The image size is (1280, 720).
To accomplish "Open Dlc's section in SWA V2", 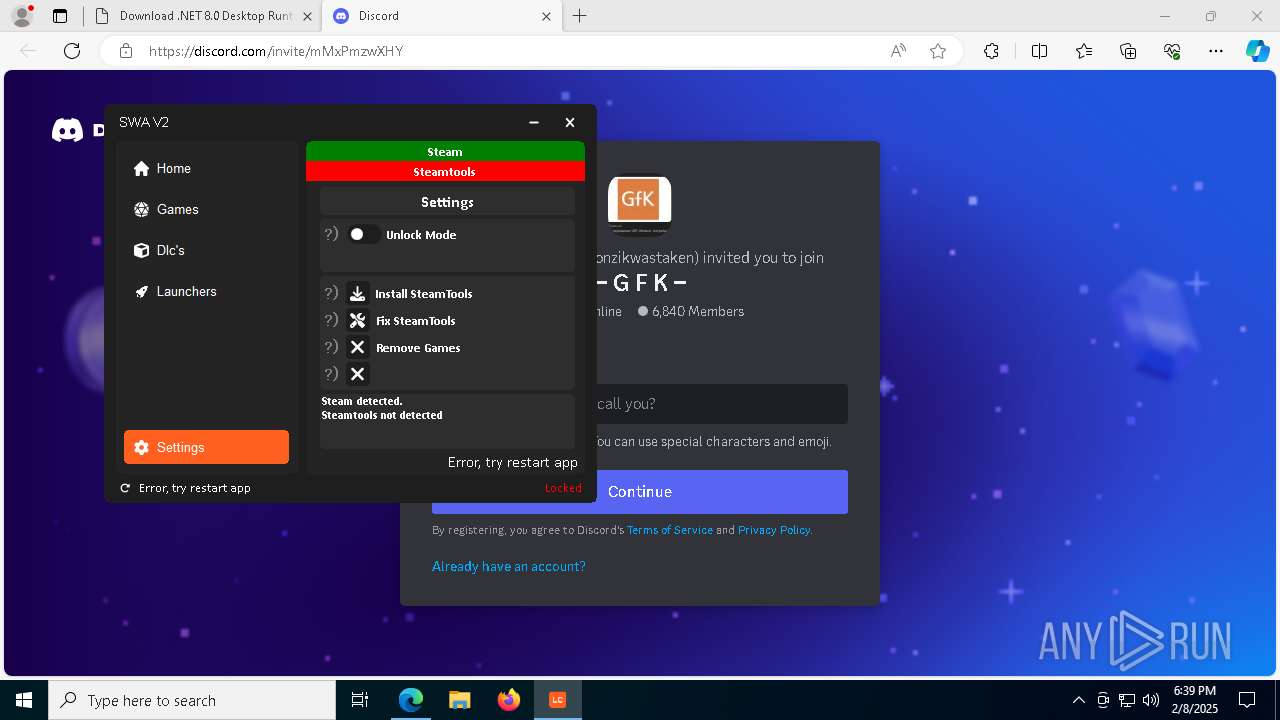I will tap(206, 250).
